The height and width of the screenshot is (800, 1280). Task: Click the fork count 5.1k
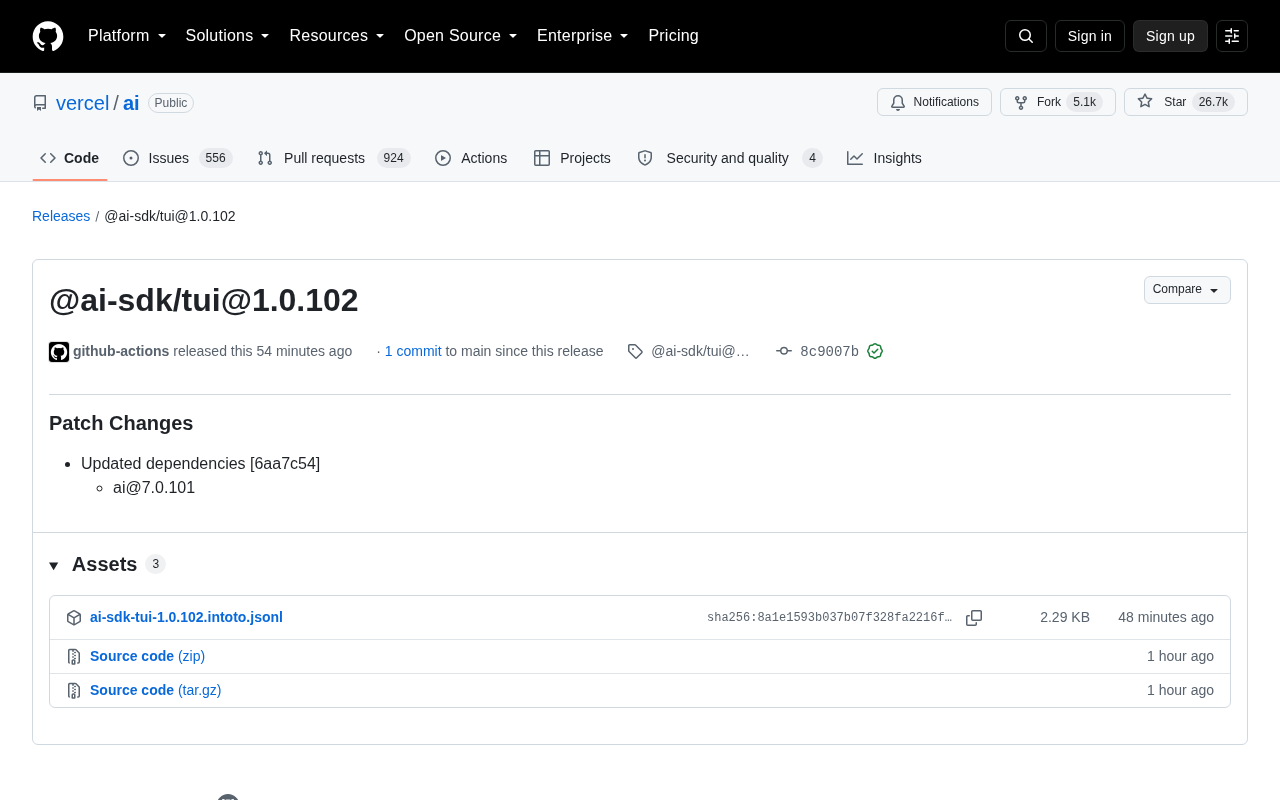[x=1084, y=102]
